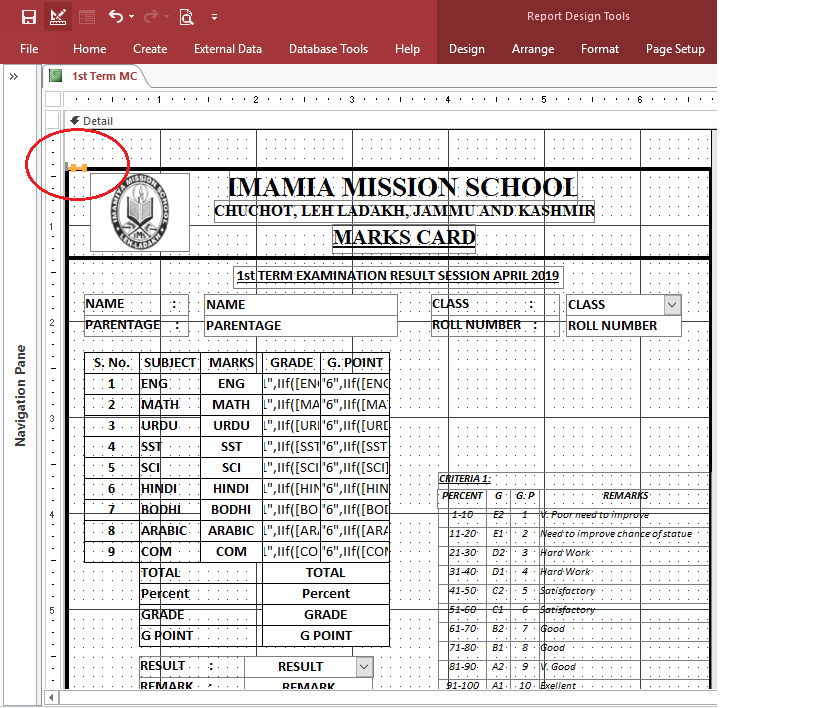Image resolution: width=819 pixels, height=708 pixels.
Task: Select the TOTAL text box field
Action: coord(325,573)
